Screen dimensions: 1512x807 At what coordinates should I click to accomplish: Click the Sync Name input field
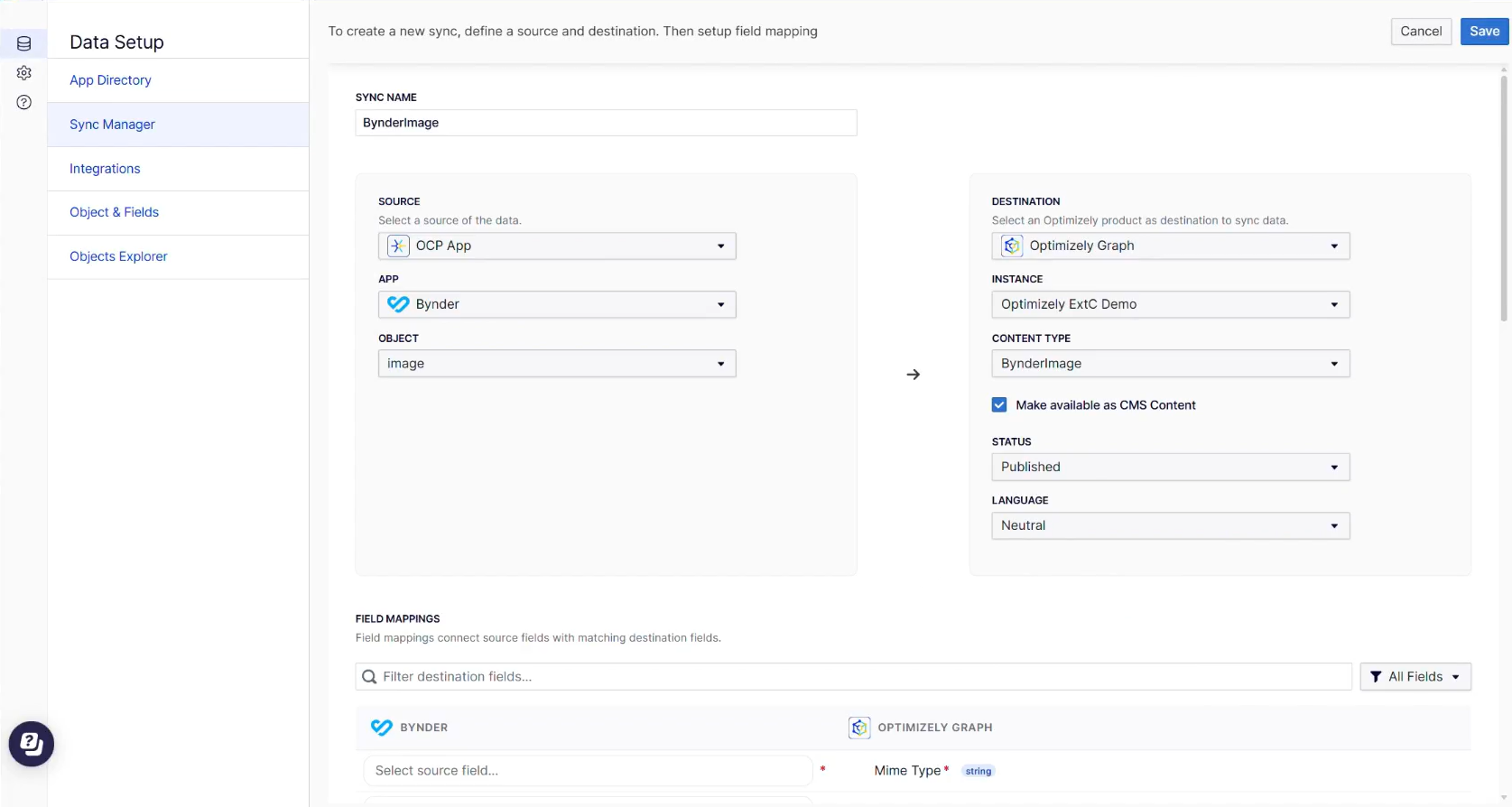[x=606, y=123]
